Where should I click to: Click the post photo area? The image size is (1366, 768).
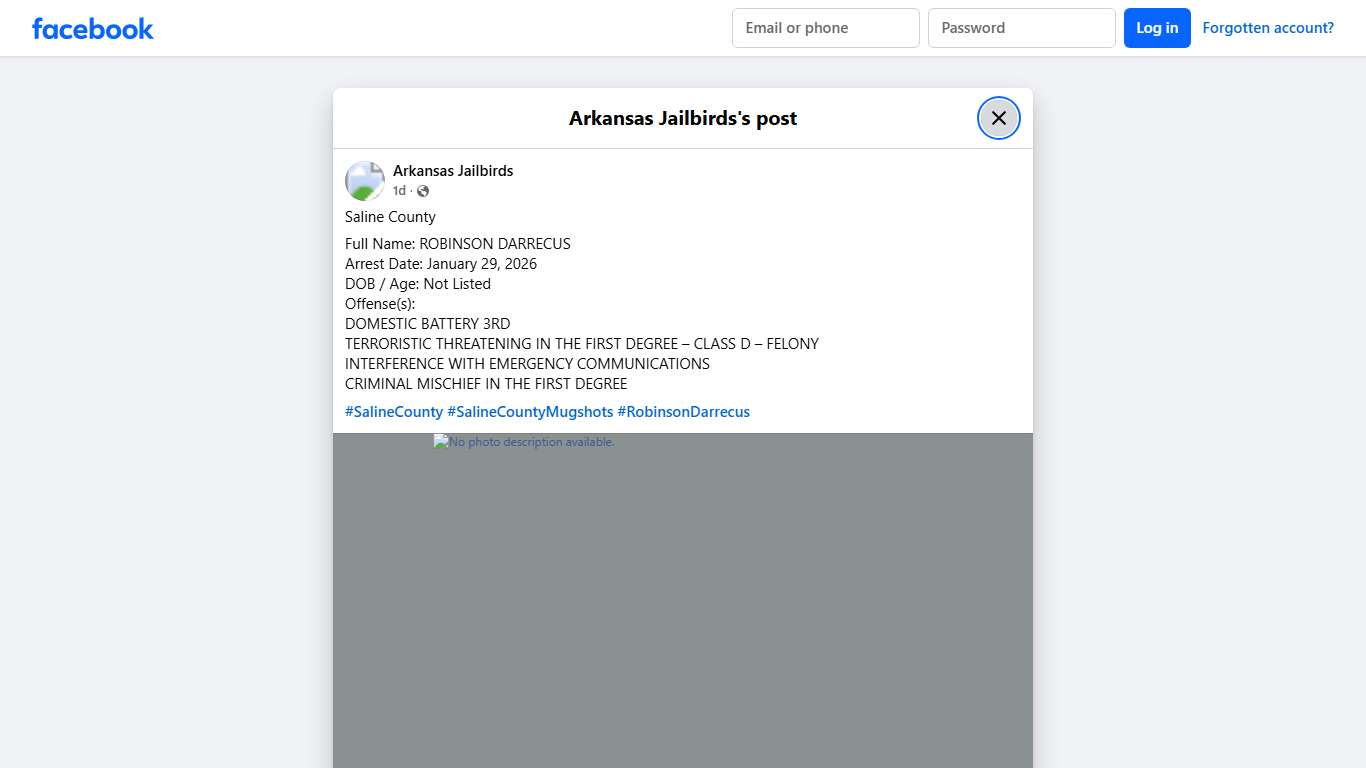(x=683, y=600)
